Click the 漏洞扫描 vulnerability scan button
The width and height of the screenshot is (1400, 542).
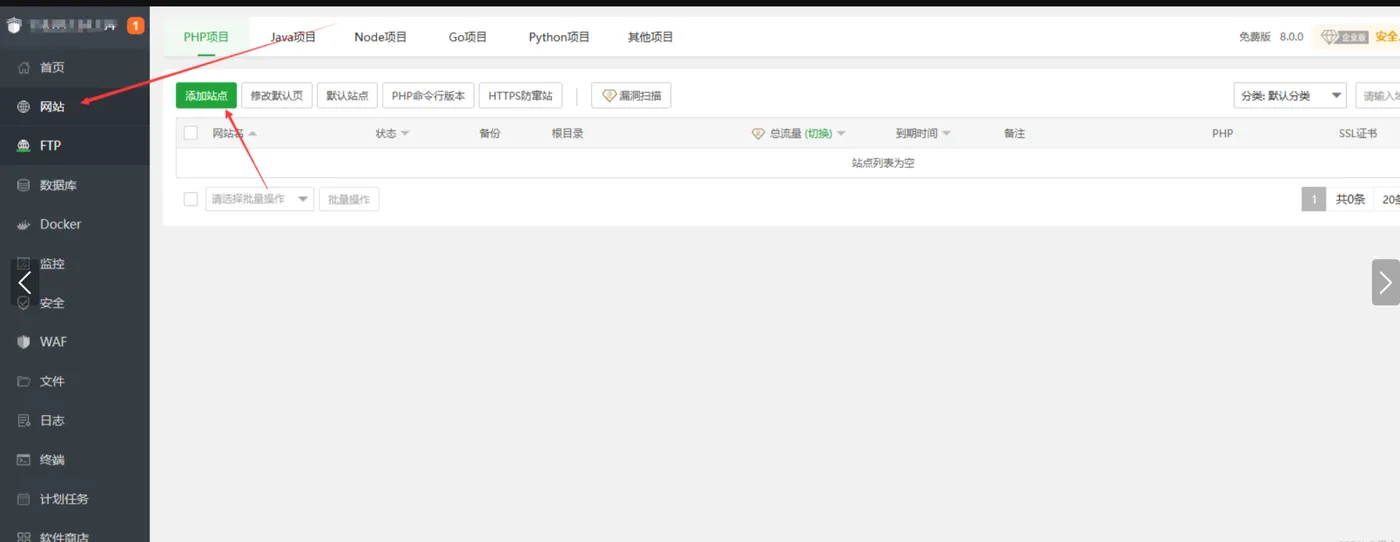point(631,96)
